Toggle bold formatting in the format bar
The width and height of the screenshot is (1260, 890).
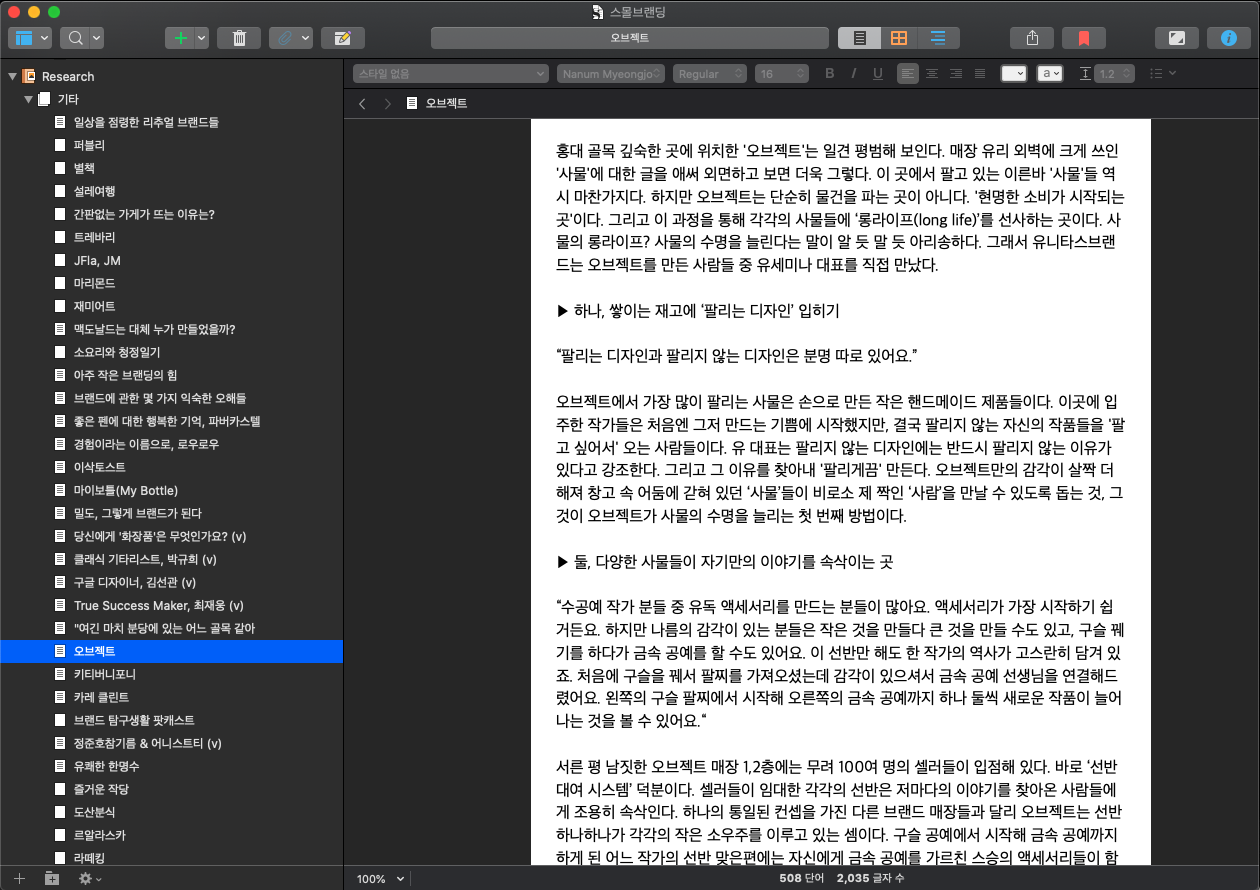[x=829, y=73]
